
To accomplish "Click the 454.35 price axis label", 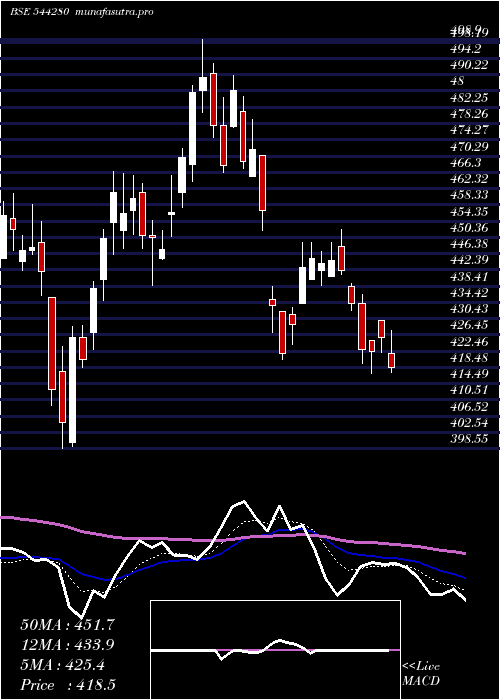I will (469, 211).
